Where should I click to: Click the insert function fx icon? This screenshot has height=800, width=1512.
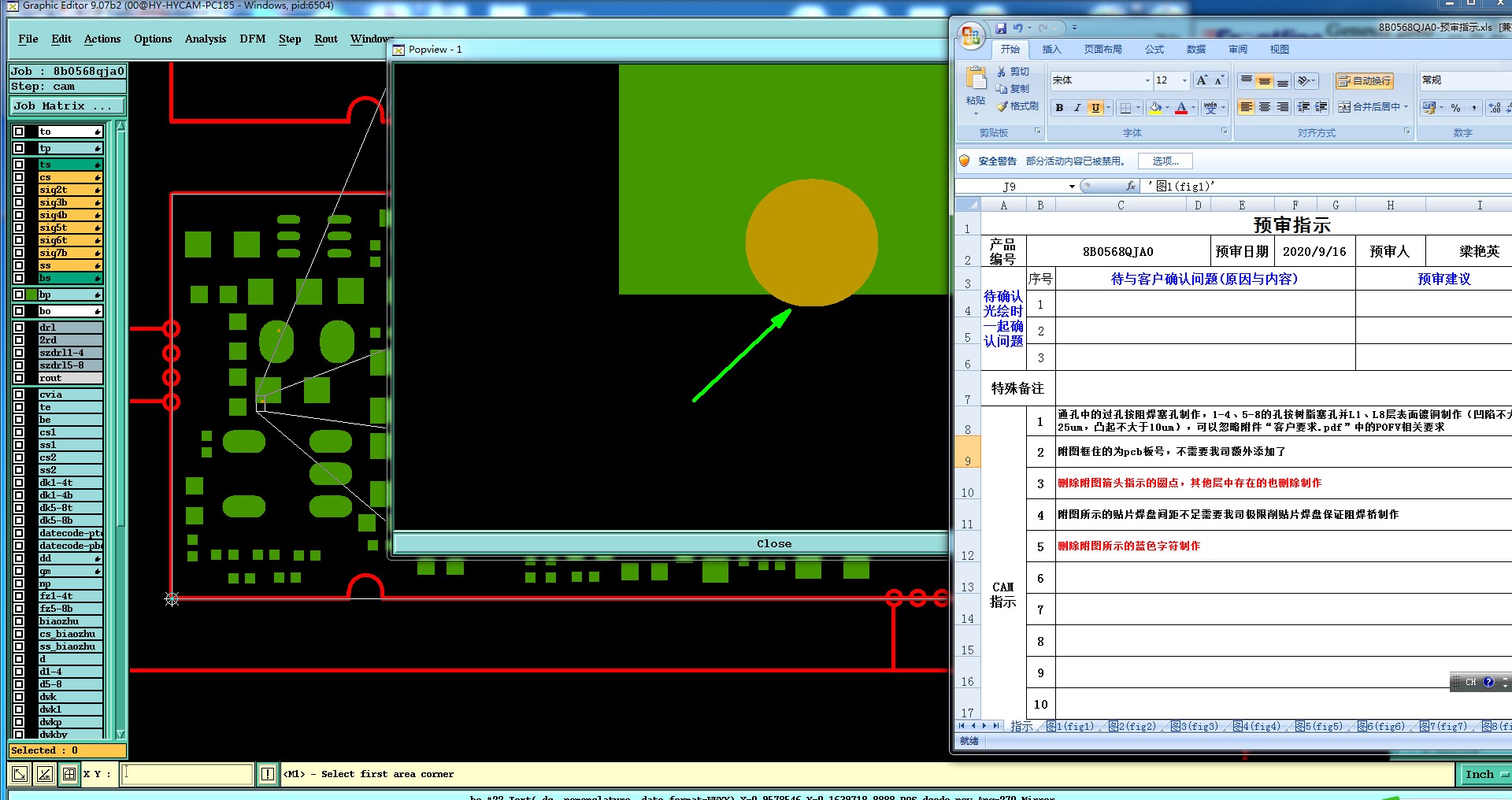pyautogui.click(x=1131, y=186)
